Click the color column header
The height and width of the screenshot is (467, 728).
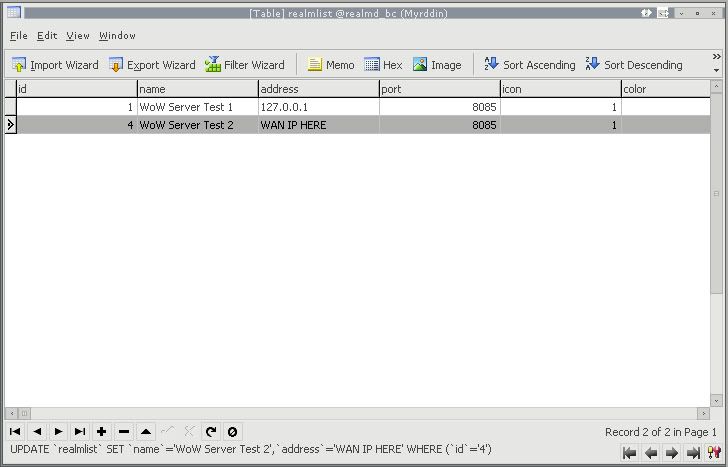(666, 89)
